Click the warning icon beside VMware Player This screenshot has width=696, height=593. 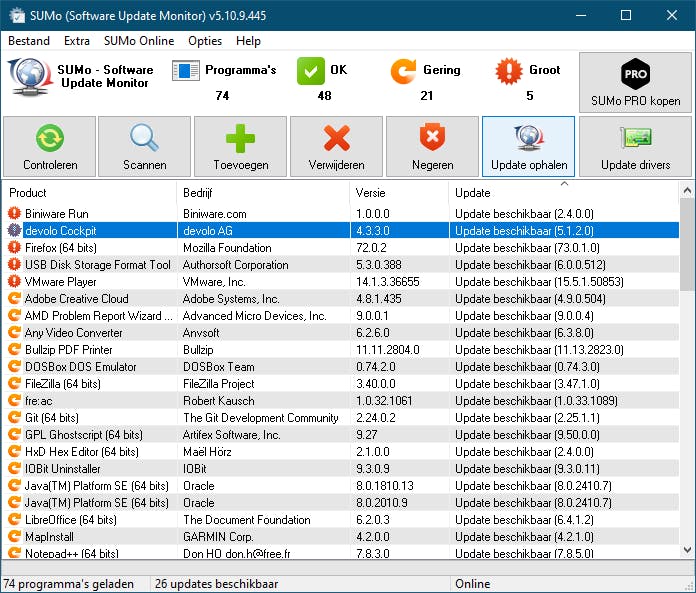click(14, 281)
